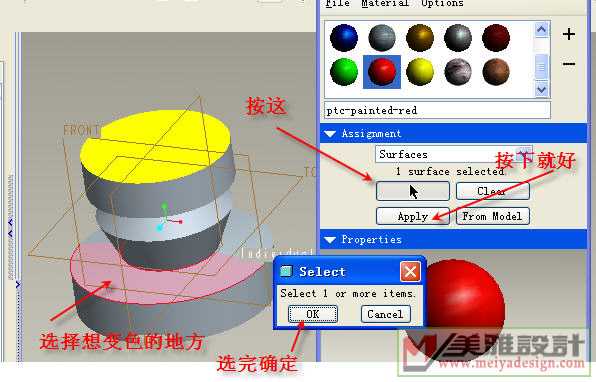The width and height of the screenshot is (596, 382).
Task: Click the Apply button
Action: (x=413, y=216)
